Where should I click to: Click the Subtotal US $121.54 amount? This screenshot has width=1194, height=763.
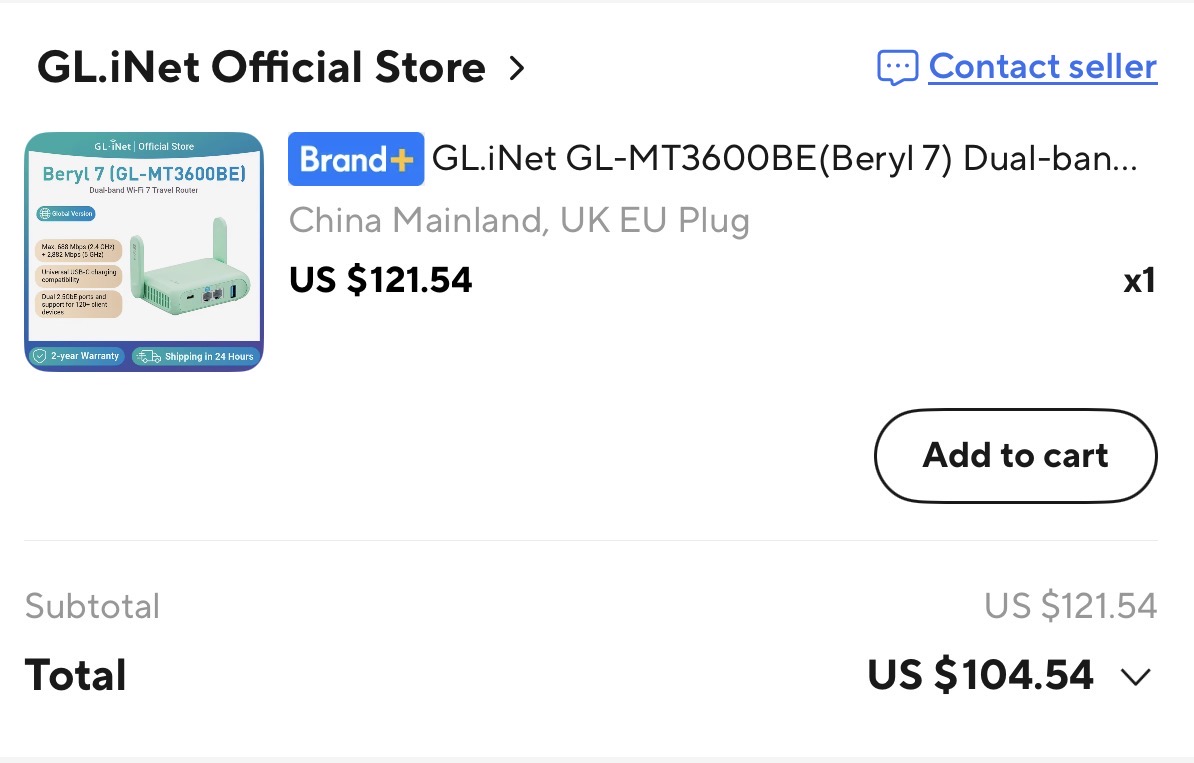point(1071,606)
